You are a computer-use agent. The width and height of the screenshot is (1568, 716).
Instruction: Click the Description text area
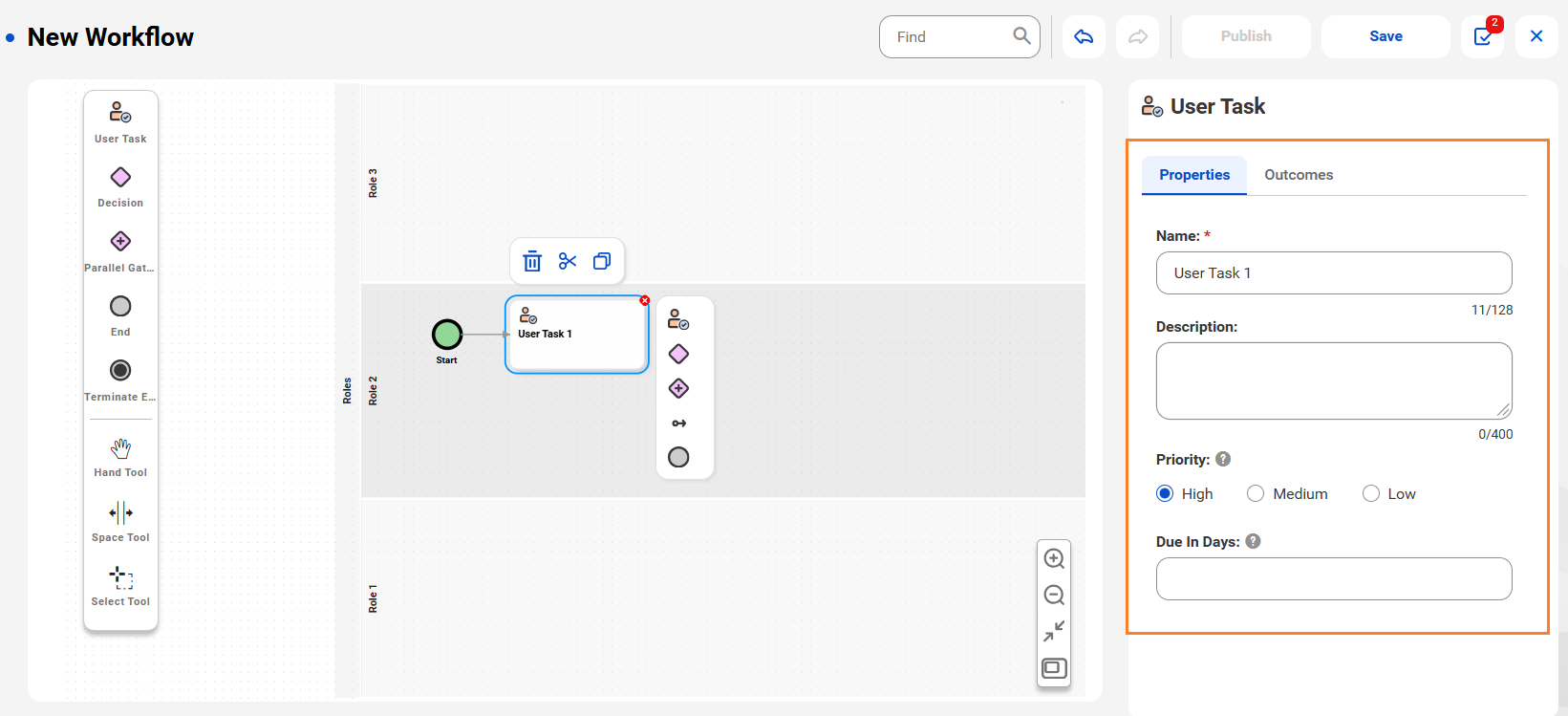(x=1334, y=381)
